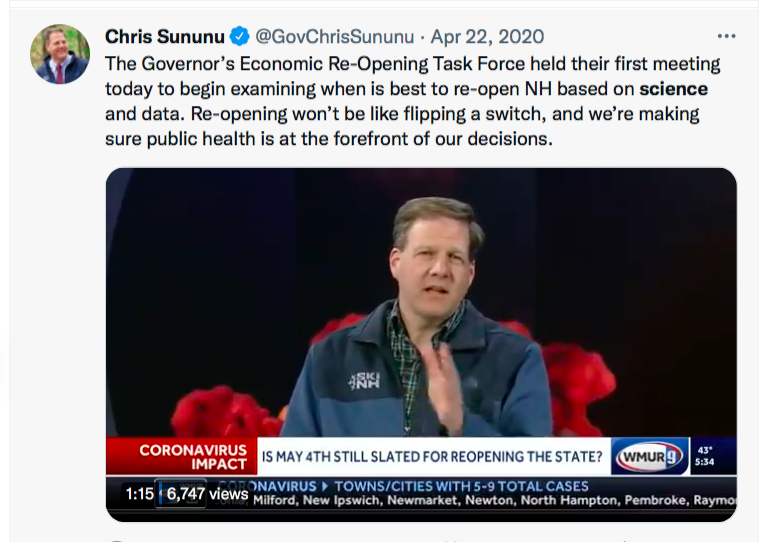Click the "Is May 4th still slated" headline
The image size is (777, 542).
click(x=431, y=457)
